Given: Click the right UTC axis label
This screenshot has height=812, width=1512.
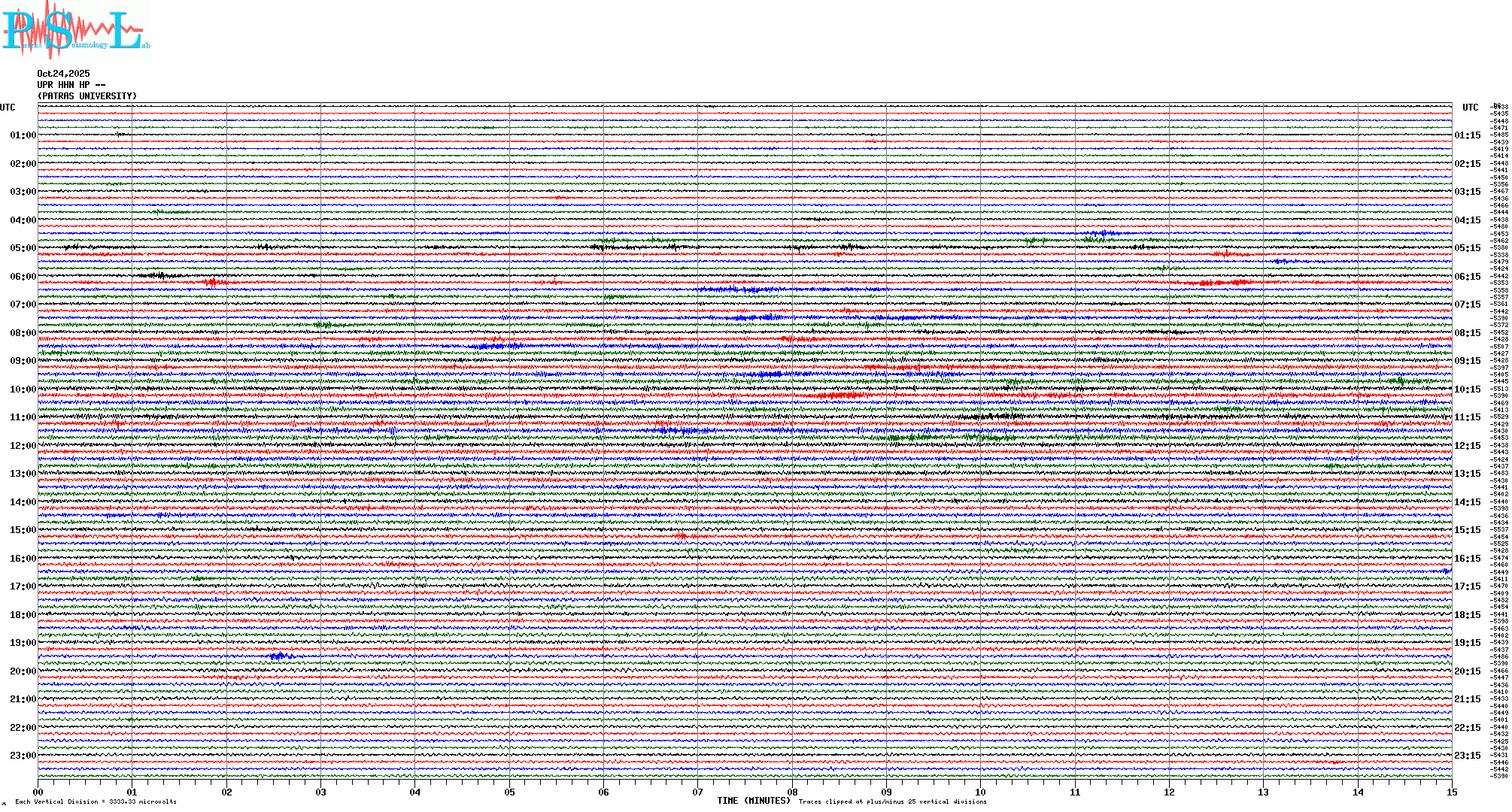Looking at the screenshot, I should click(1470, 108).
